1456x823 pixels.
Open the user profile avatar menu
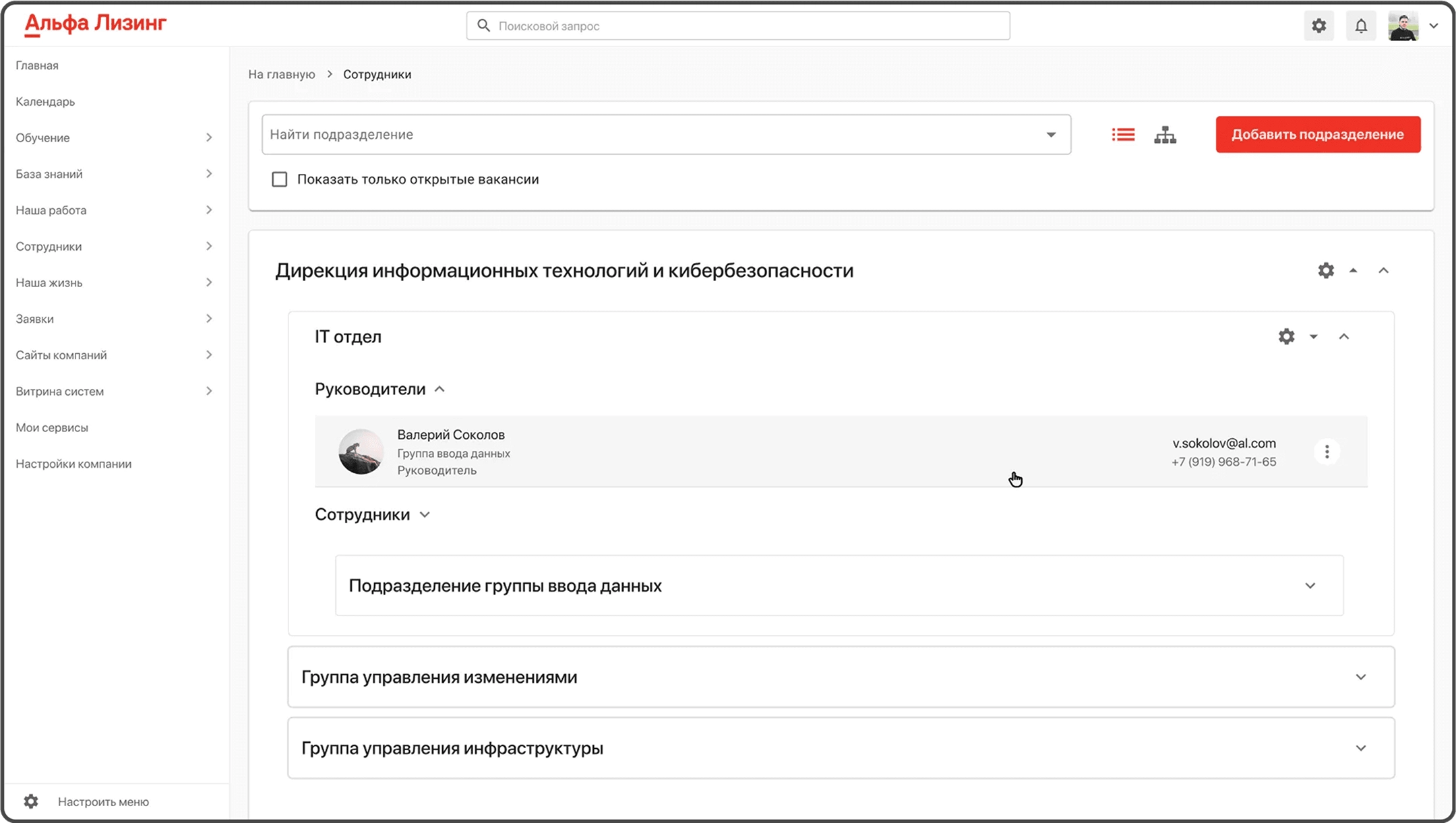point(1403,26)
